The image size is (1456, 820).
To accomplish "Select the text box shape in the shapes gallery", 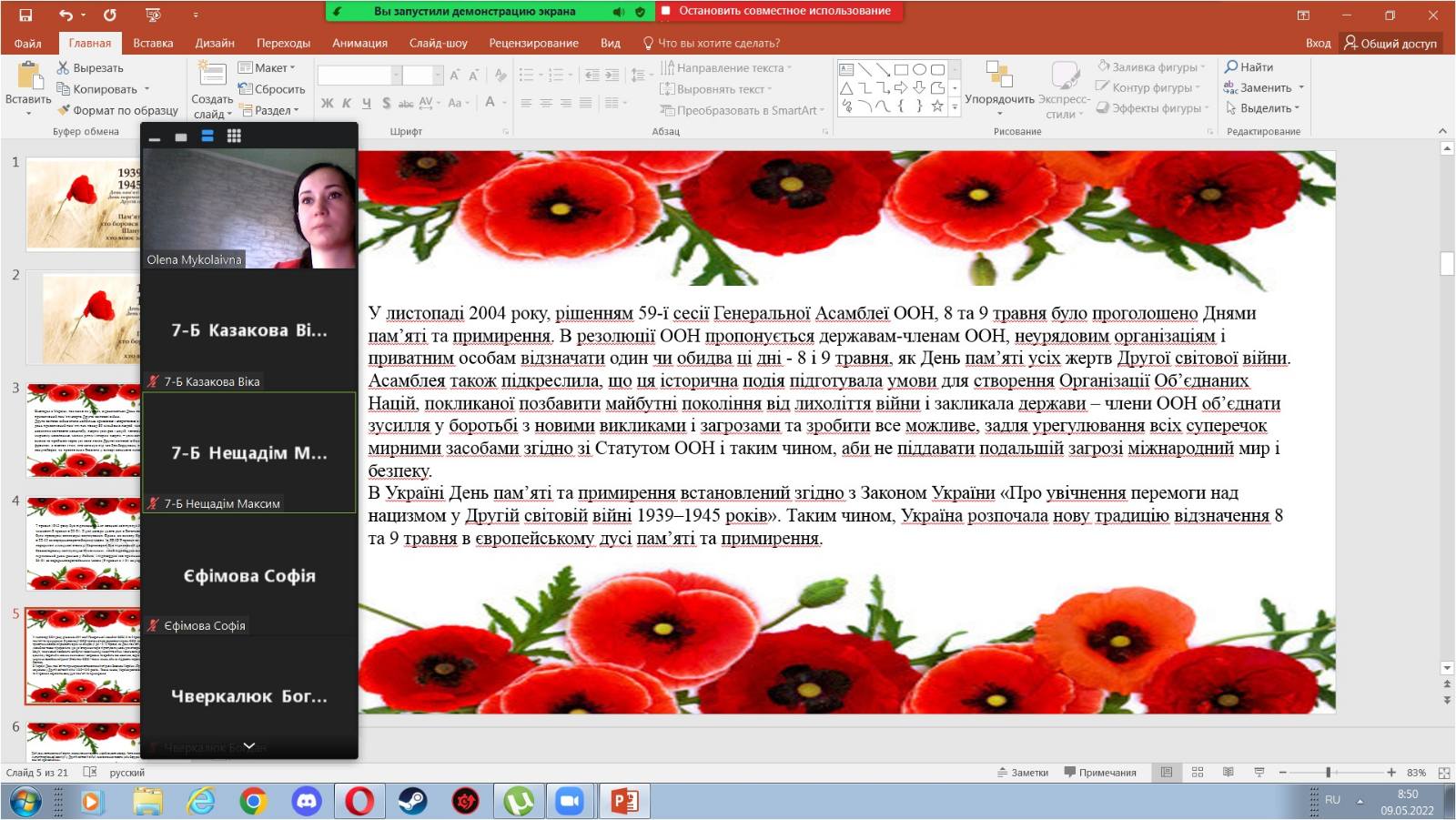I will tap(846, 69).
